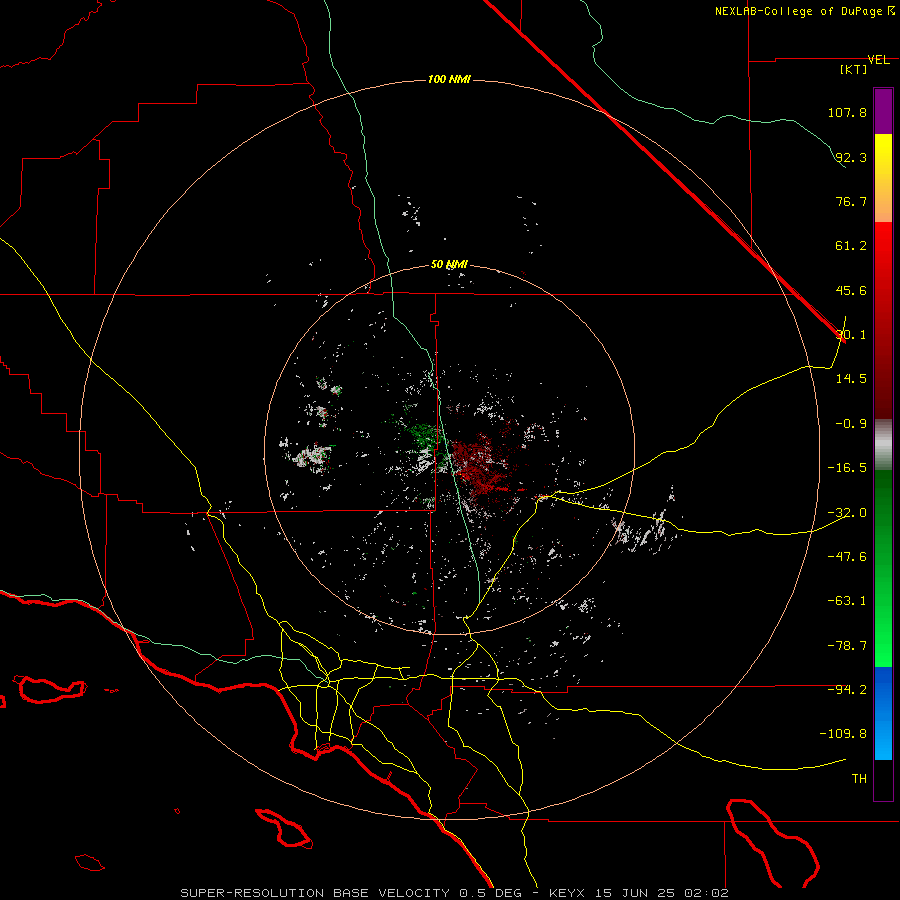This screenshot has width=900, height=900.
Task: Click the 50 NMI range ring label
Action: point(449,265)
